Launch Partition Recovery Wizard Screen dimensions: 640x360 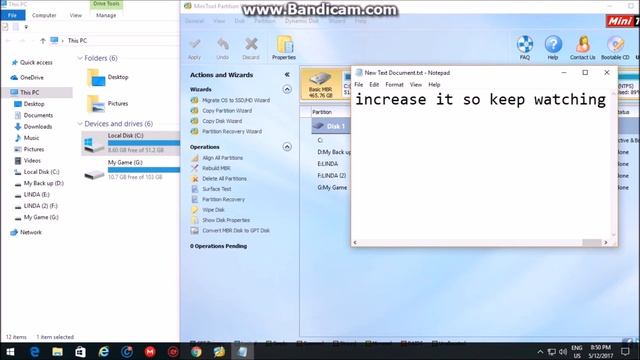(226, 131)
